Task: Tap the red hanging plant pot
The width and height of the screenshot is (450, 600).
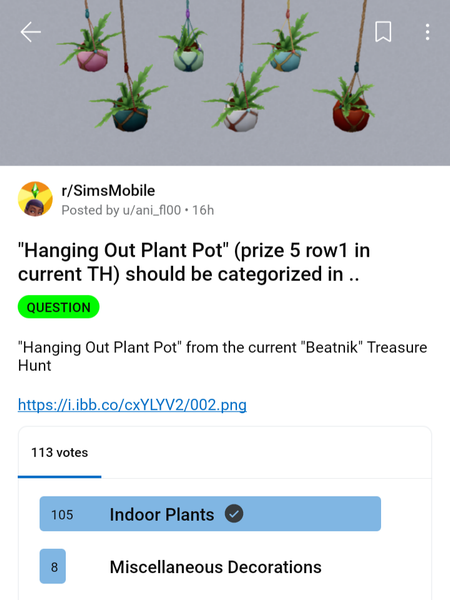Action: (x=351, y=115)
